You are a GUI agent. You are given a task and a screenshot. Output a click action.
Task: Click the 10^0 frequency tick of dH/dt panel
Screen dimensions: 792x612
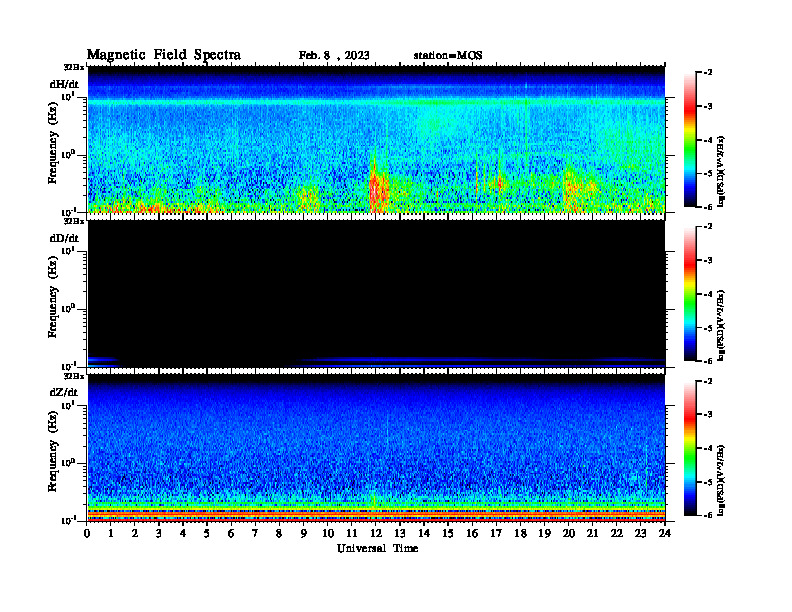(x=68, y=154)
